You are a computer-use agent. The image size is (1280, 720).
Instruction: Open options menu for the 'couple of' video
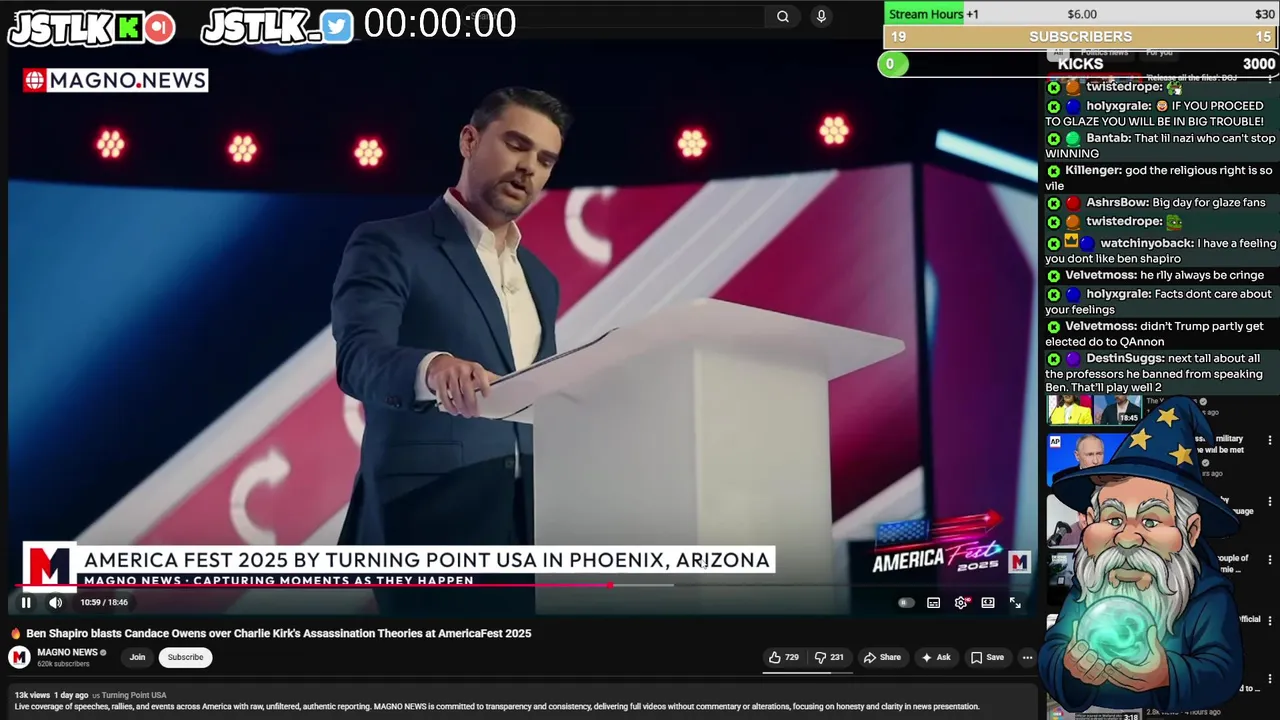coord(1270,560)
